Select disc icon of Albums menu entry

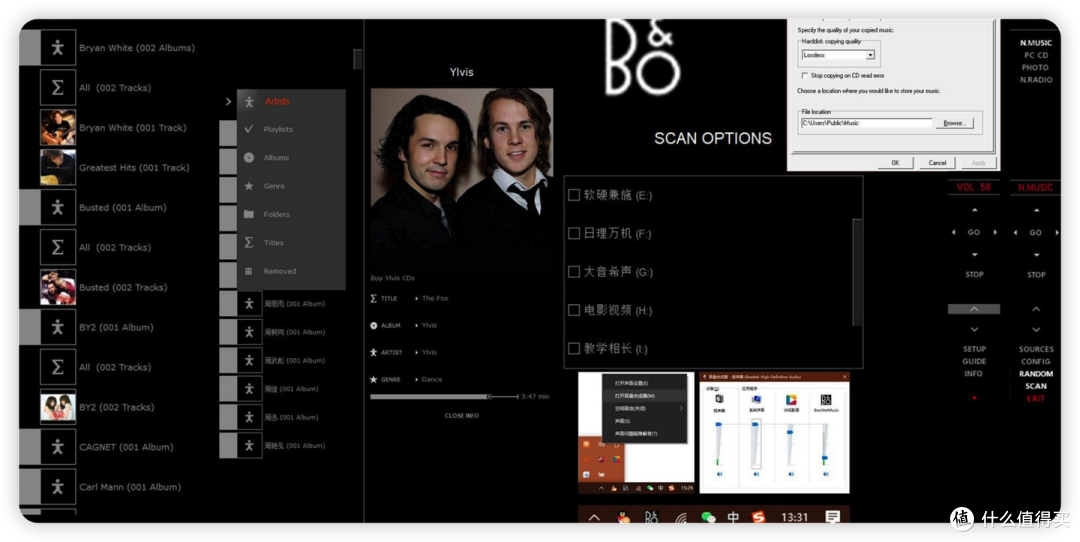point(249,157)
